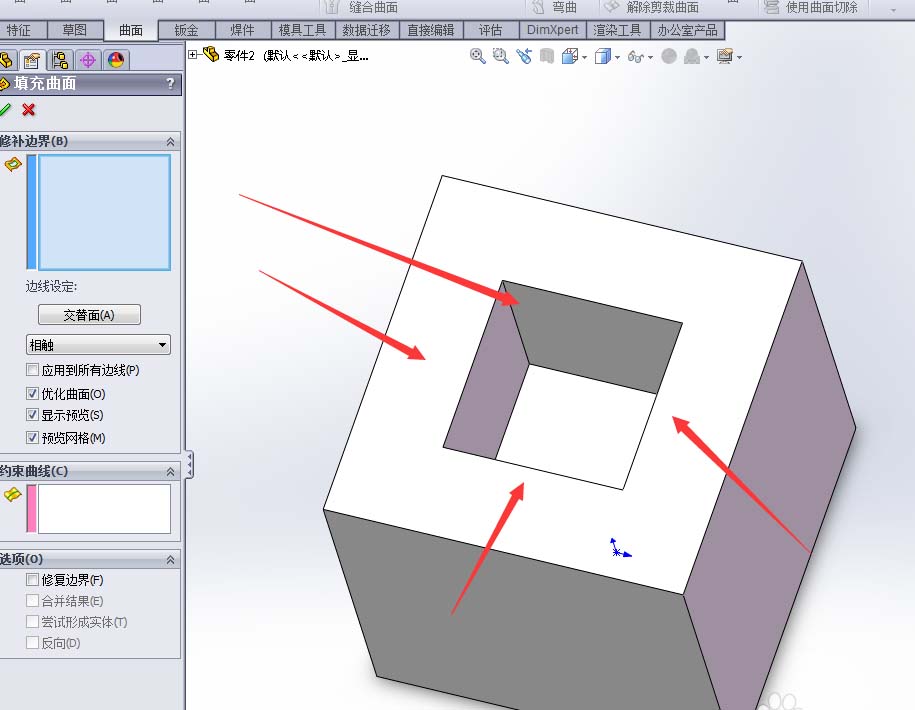Collapse the 修补边界 section
Viewport: 915px width, 710px height.
click(170, 141)
